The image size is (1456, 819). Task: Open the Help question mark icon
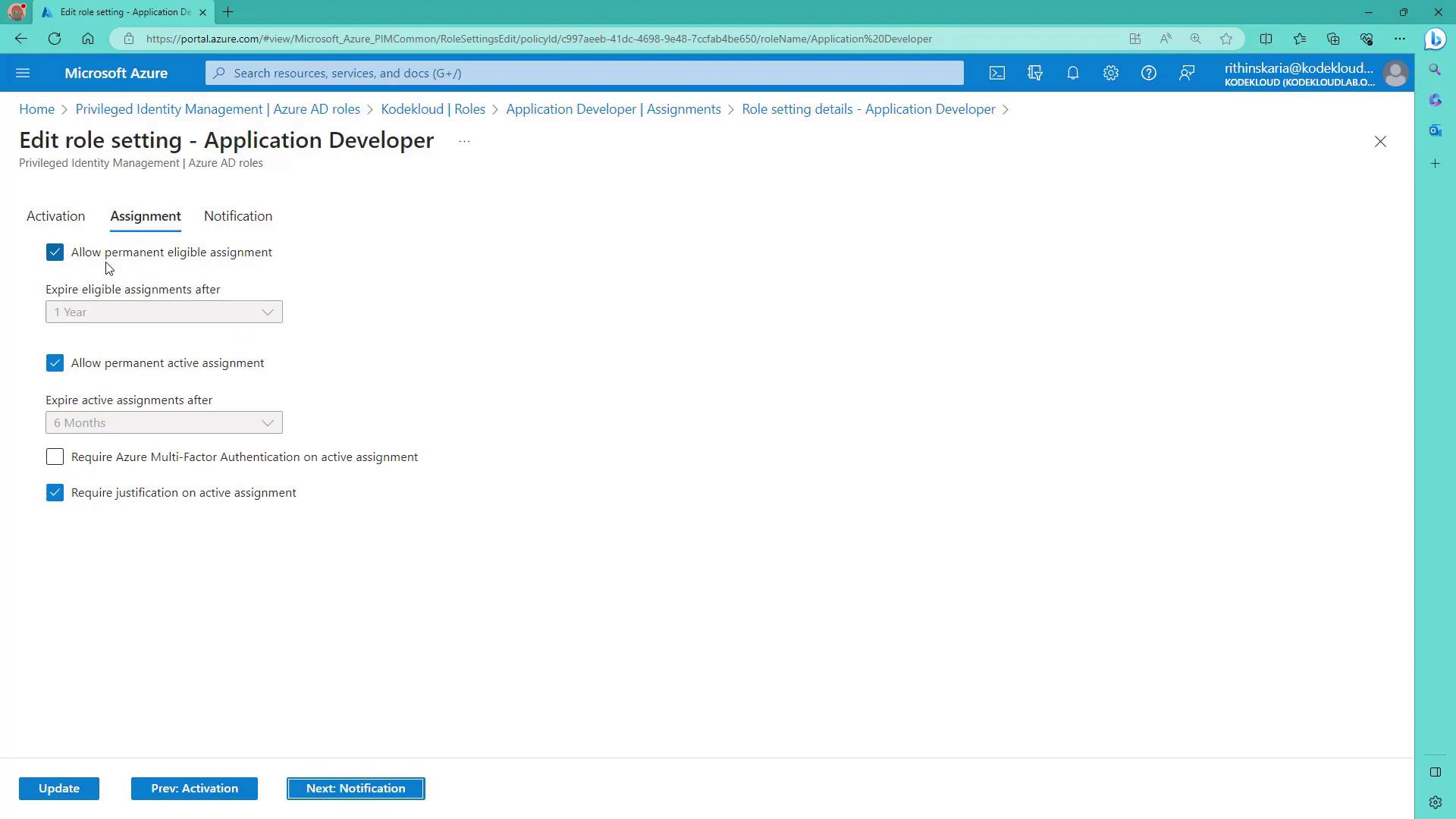(1149, 73)
